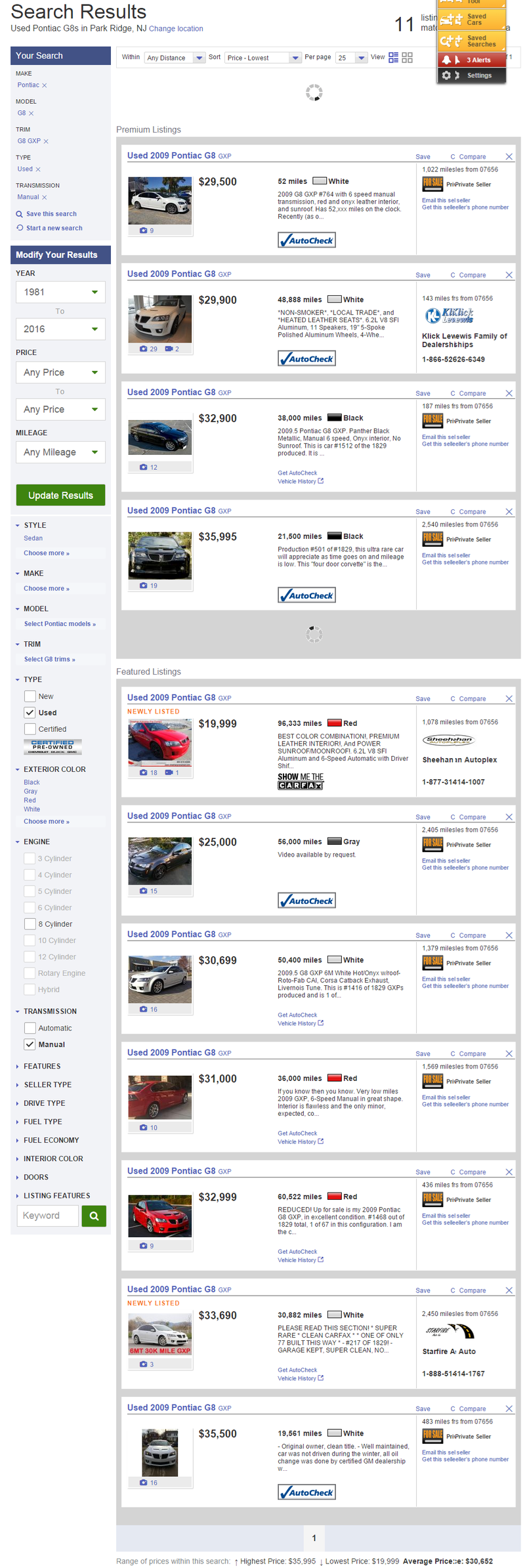Viewport: 525px width, 1568px height.
Task: Click Change location link
Action: (176, 29)
